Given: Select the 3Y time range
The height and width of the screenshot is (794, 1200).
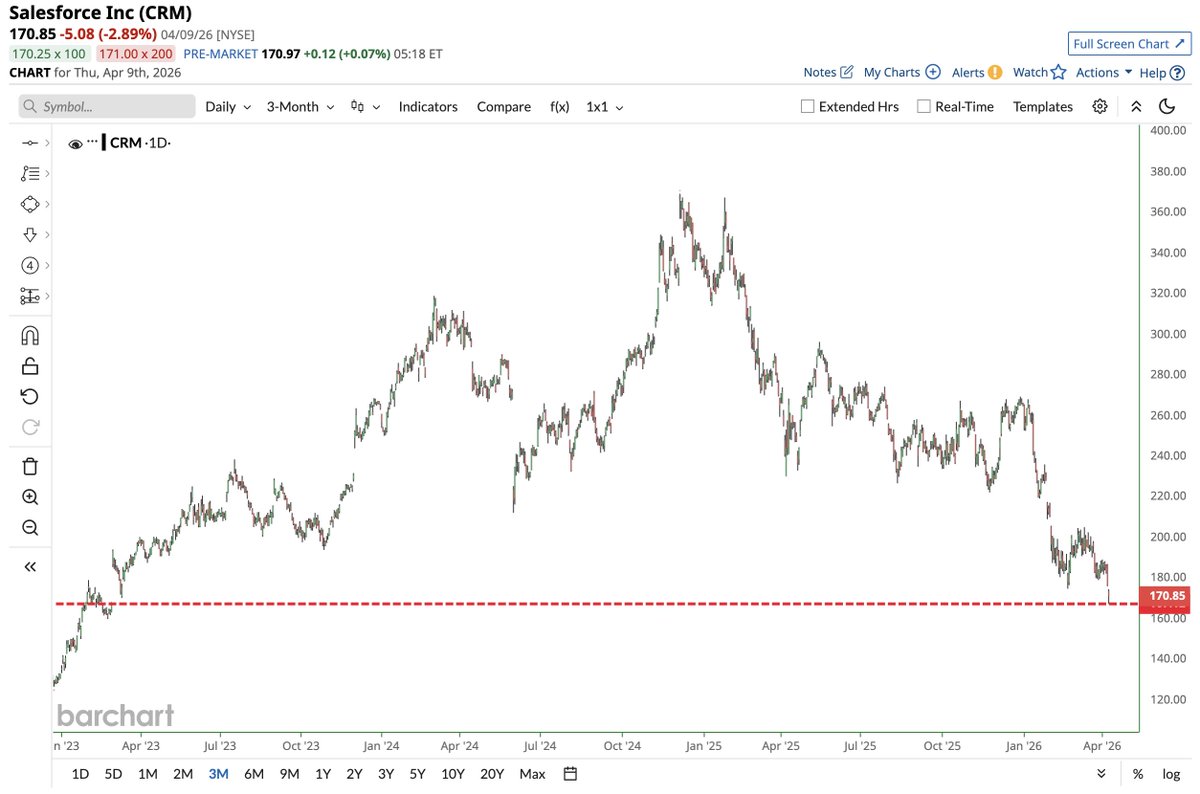Looking at the screenshot, I should [386, 773].
